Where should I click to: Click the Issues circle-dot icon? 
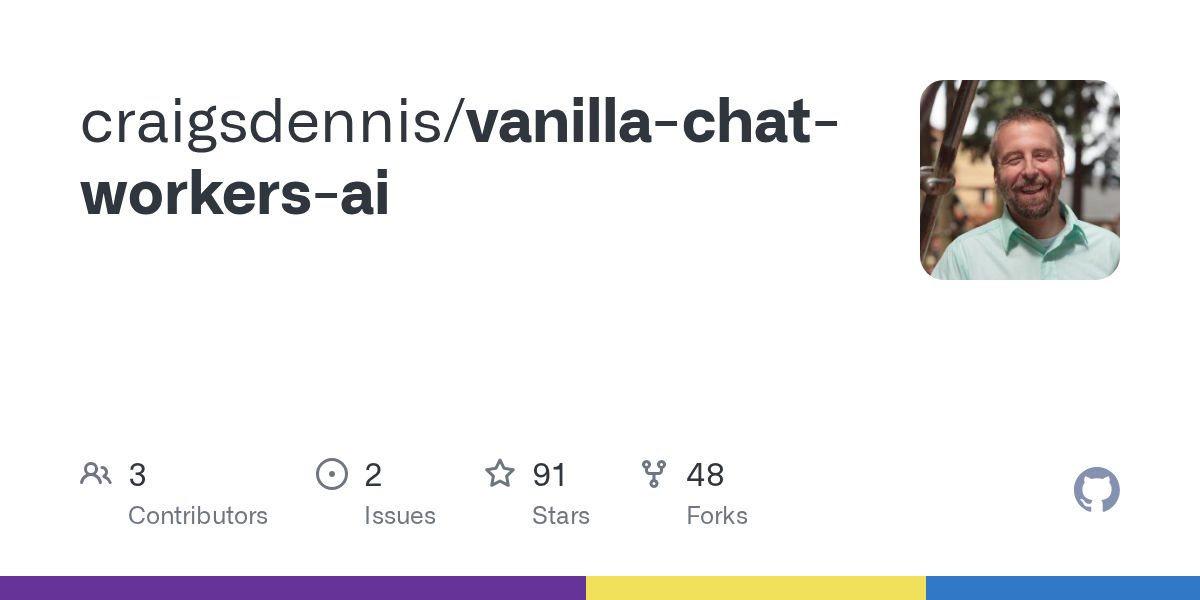click(332, 474)
